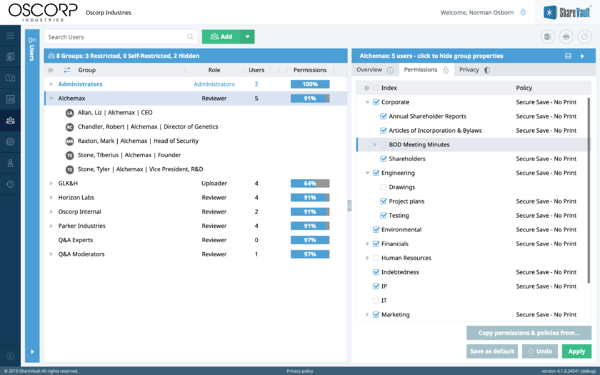Click the Apply button
600x375 pixels.
pyautogui.click(x=576, y=351)
